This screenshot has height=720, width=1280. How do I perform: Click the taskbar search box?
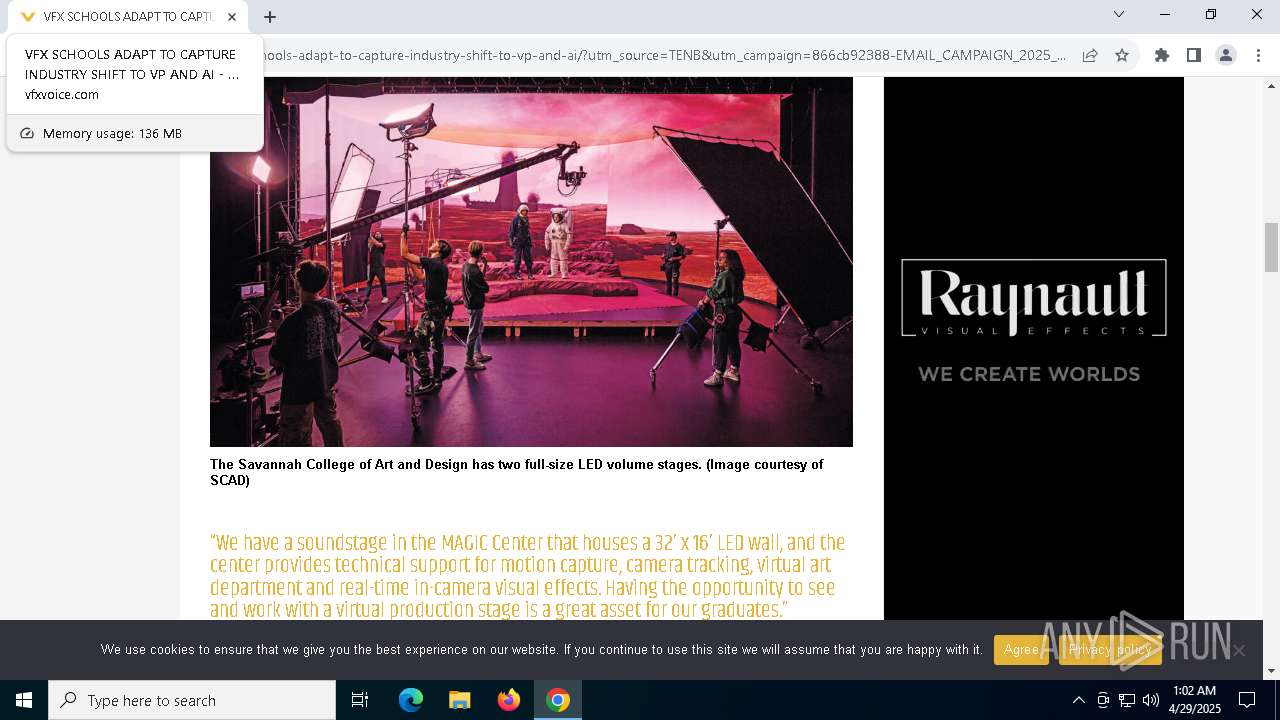tap(192, 700)
